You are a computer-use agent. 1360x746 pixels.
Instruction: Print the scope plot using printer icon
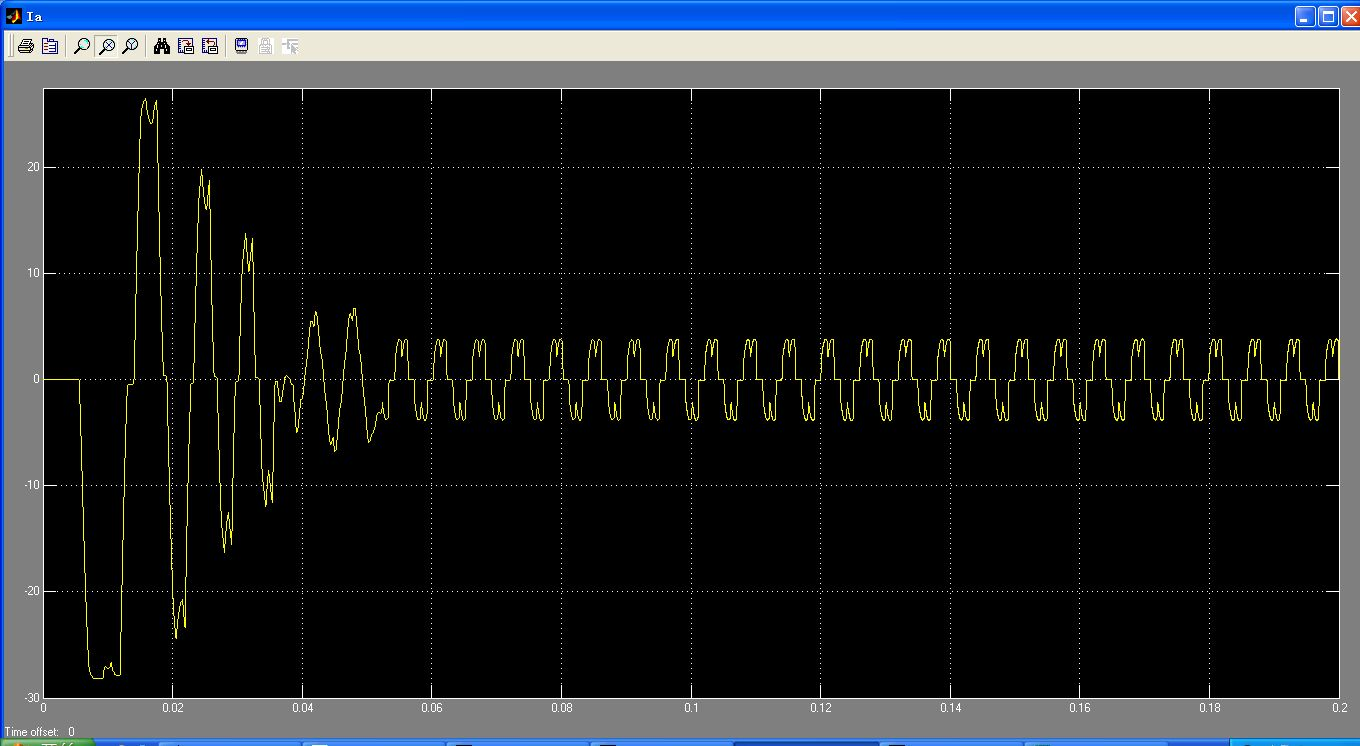(26, 46)
